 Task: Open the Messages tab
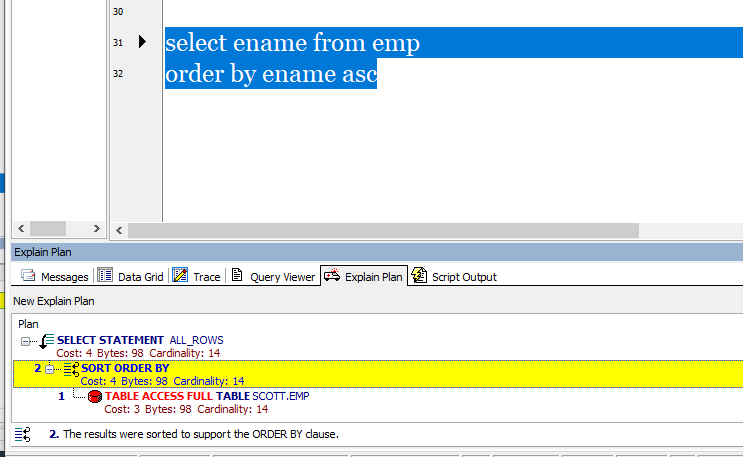(x=54, y=276)
